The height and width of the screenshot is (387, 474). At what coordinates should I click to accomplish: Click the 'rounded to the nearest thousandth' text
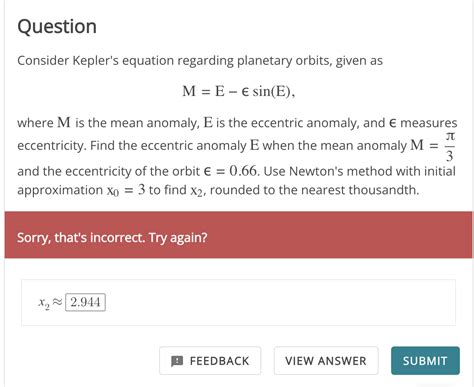pyautogui.click(x=314, y=190)
